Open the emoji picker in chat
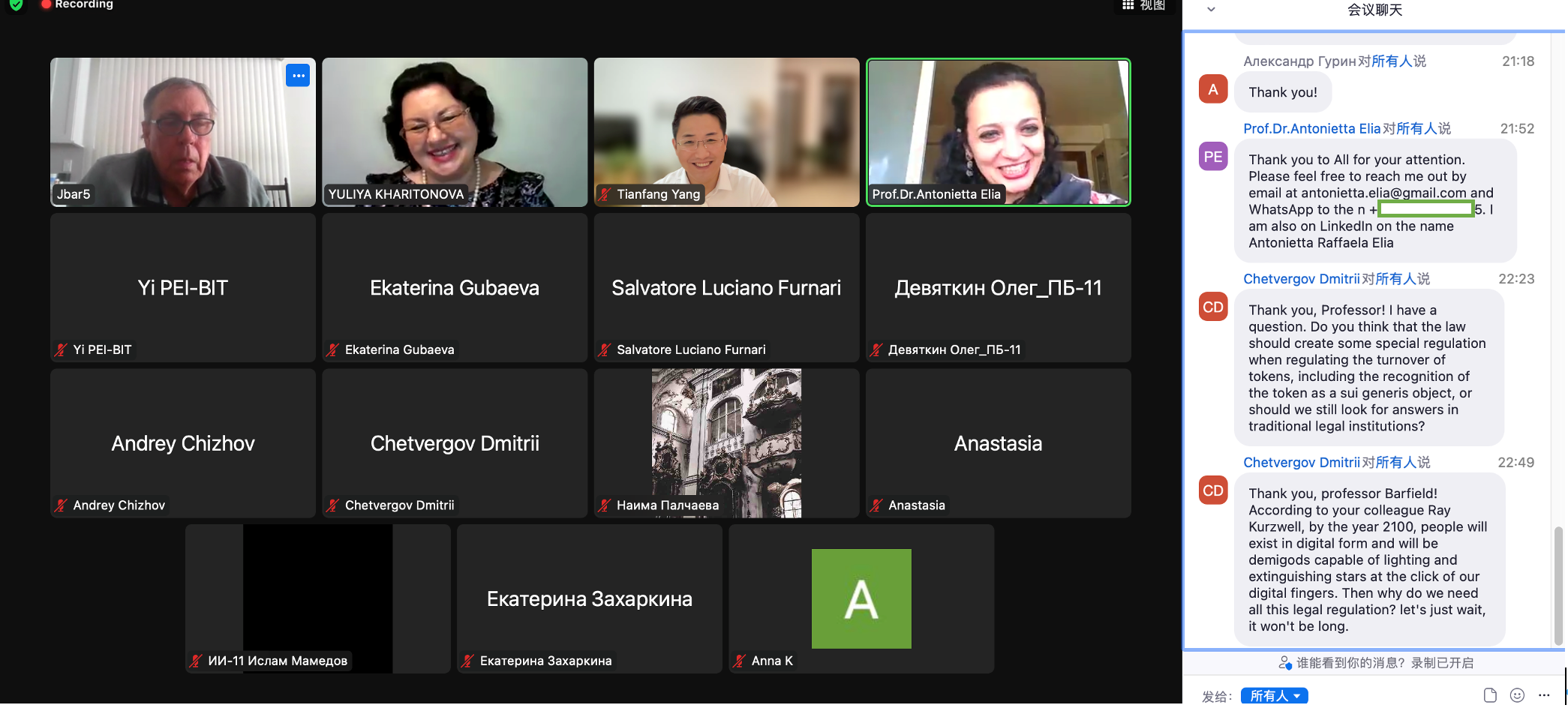Screen dimensions: 1568x714 1517,695
